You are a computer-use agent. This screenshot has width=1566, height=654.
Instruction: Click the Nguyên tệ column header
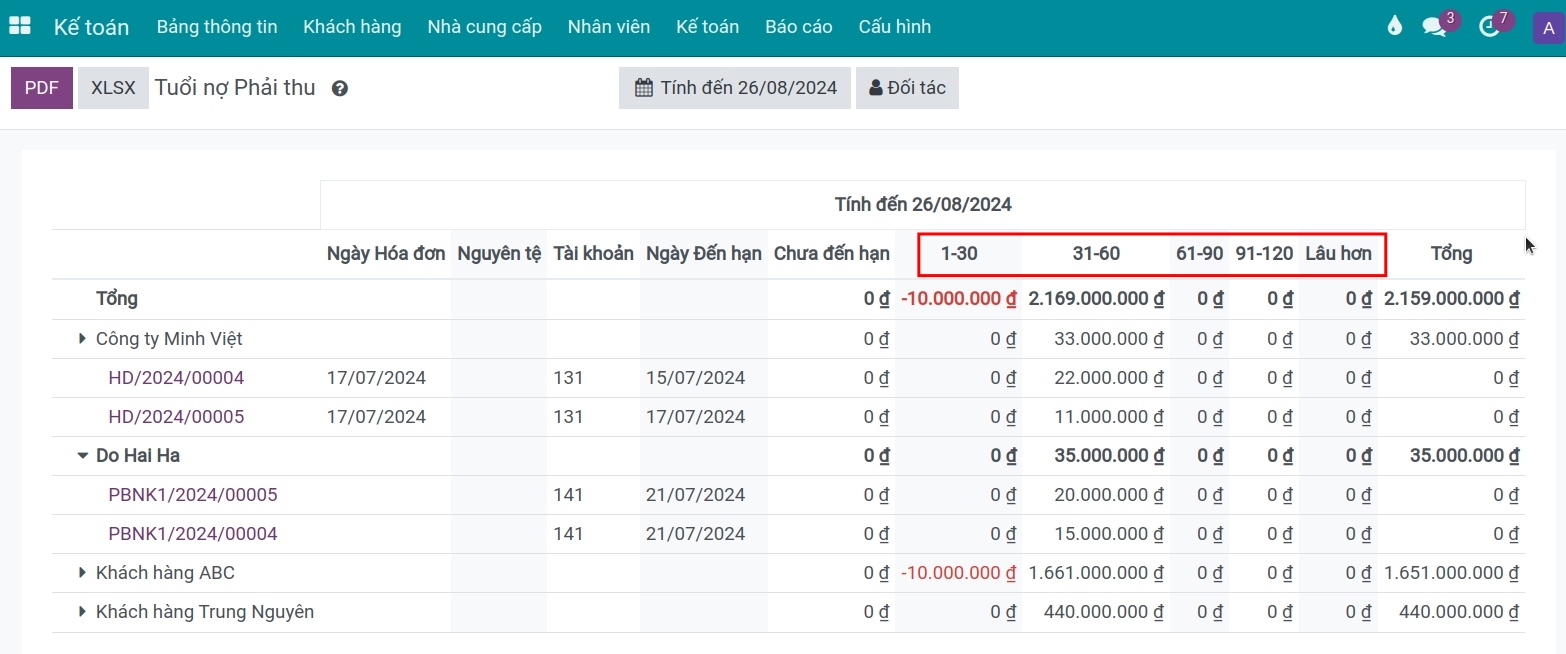click(x=499, y=254)
